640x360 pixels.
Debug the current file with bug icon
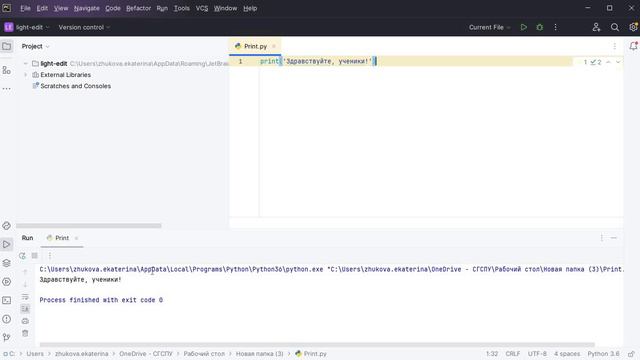pos(540,27)
